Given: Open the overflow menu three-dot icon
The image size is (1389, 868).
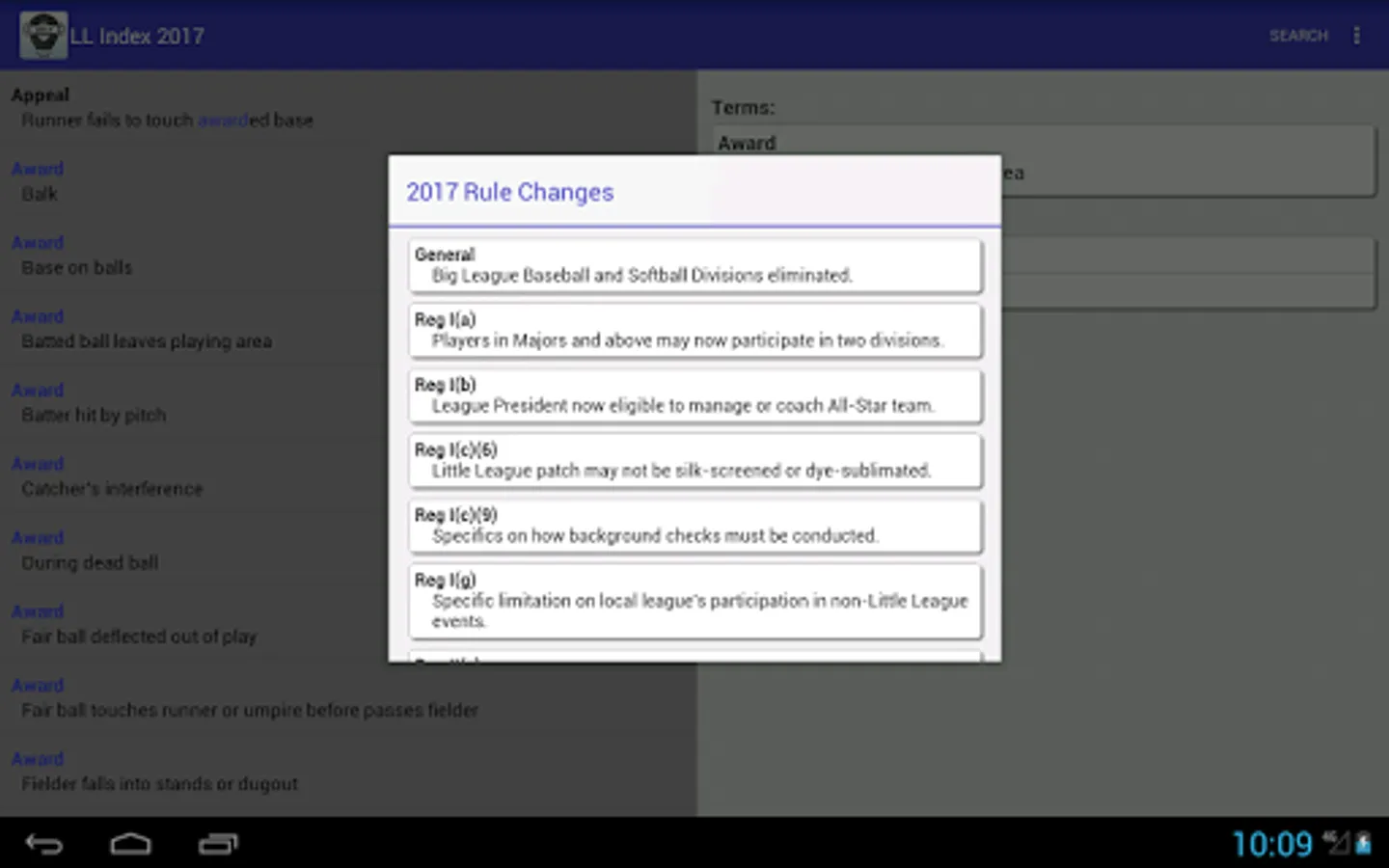Looking at the screenshot, I should (1356, 36).
